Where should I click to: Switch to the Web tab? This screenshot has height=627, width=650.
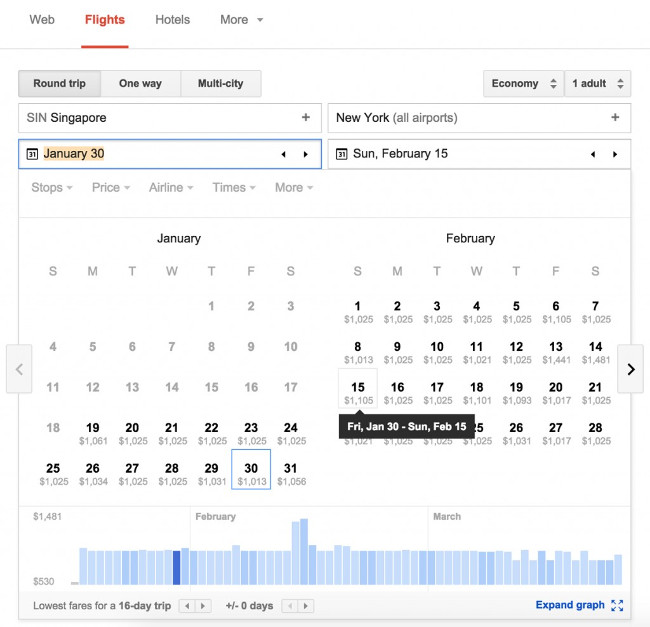[42, 20]
